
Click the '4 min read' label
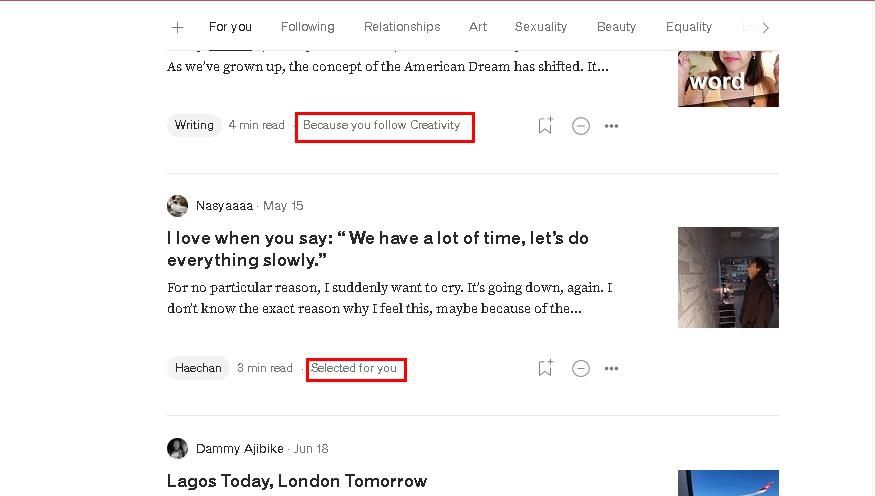[x=256, y=125]
